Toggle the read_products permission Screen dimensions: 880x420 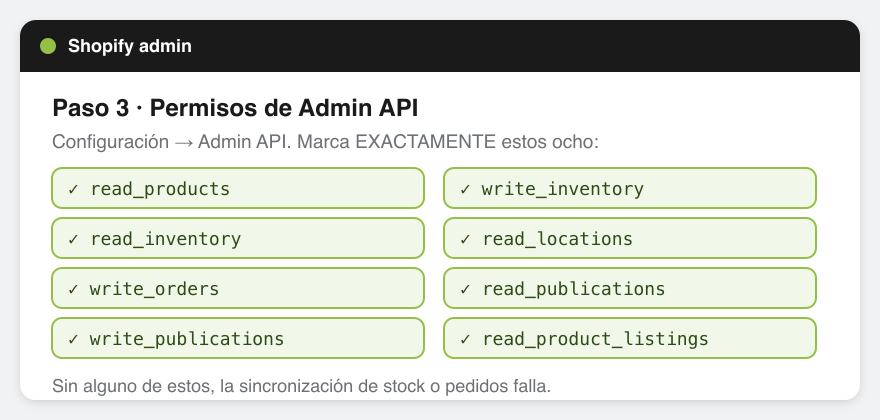[238, 188]
